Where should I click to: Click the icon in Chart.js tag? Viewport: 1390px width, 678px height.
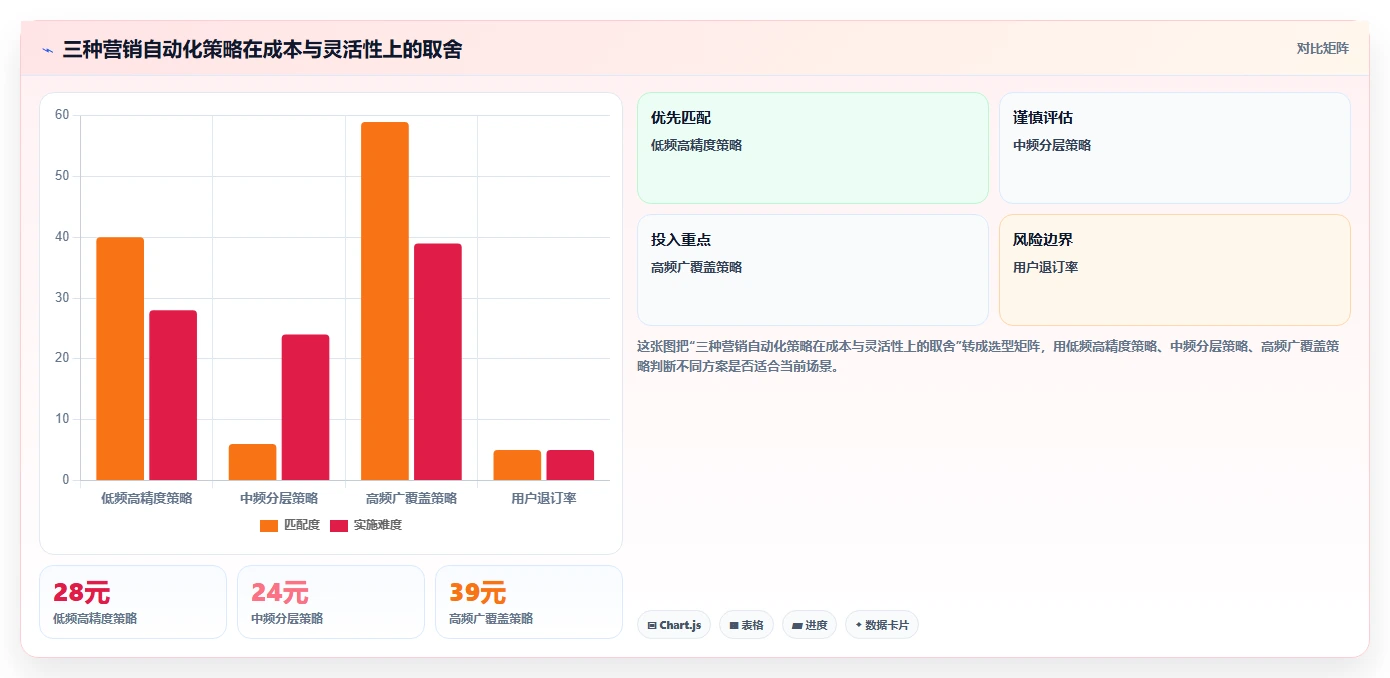pos(652,626)
